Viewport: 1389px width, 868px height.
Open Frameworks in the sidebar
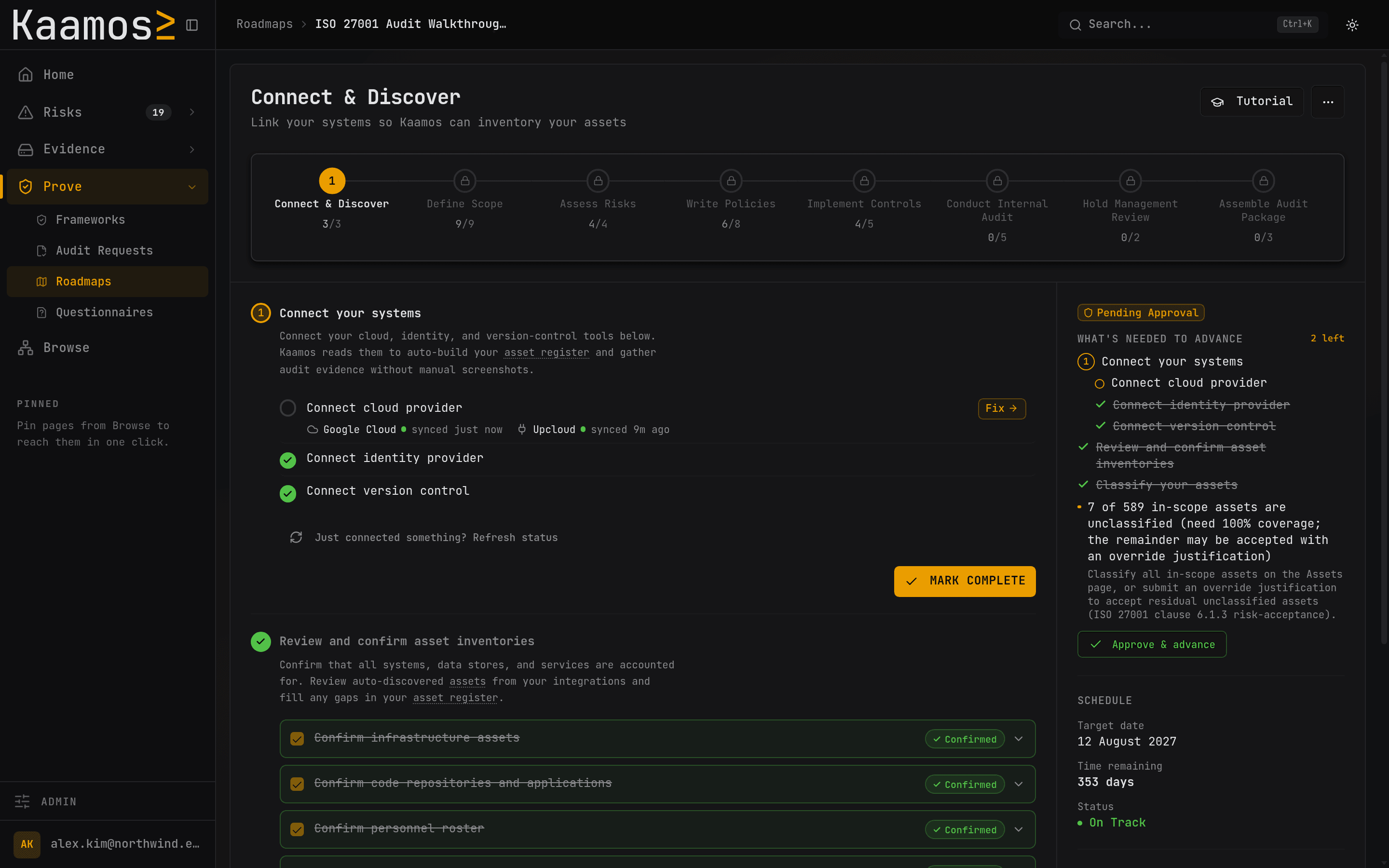click(108, 220)
